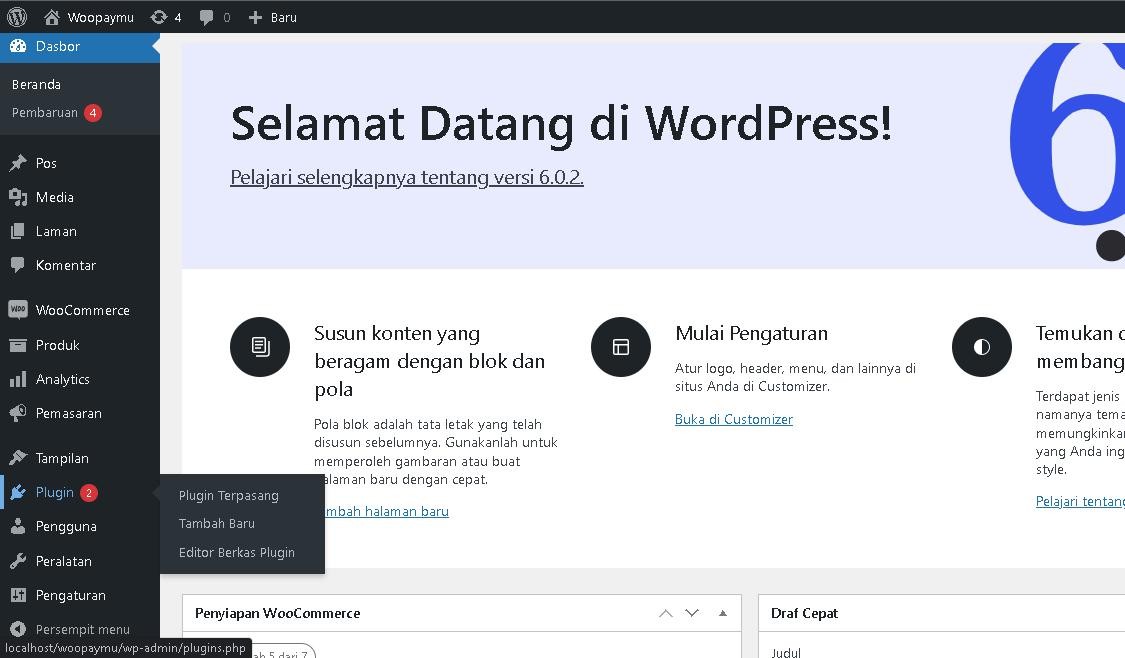Open the Dasbor menu
This screenshot has width=1125, height=658.
click(80, 47)
